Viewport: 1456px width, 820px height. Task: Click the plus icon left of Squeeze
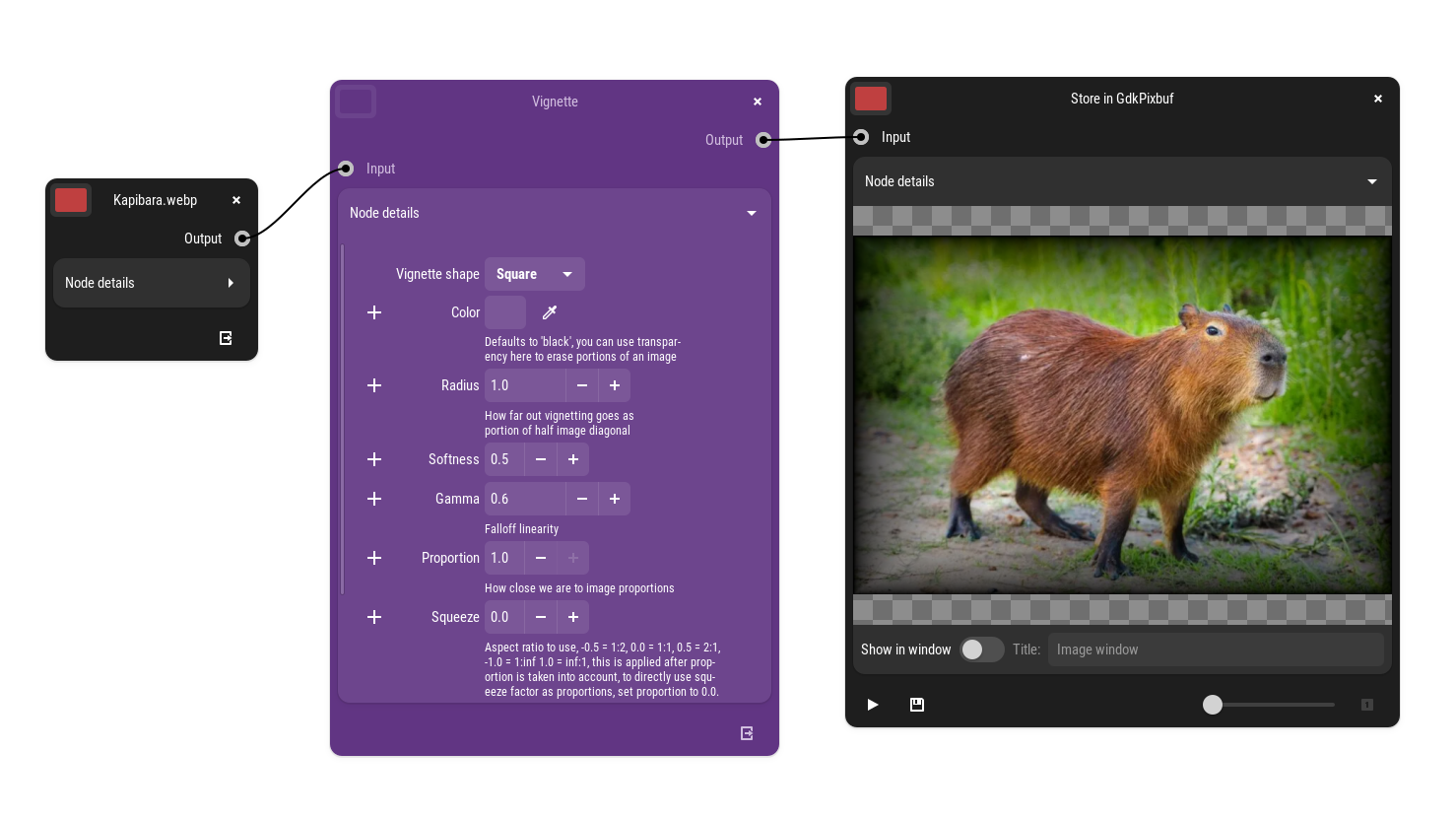[374, 617]
